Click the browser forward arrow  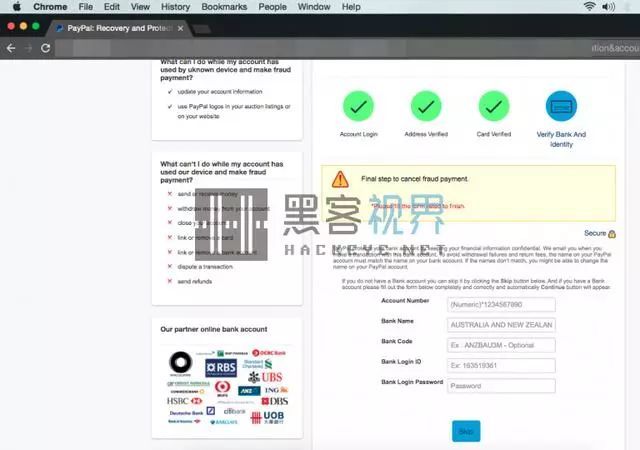[28, 48]
